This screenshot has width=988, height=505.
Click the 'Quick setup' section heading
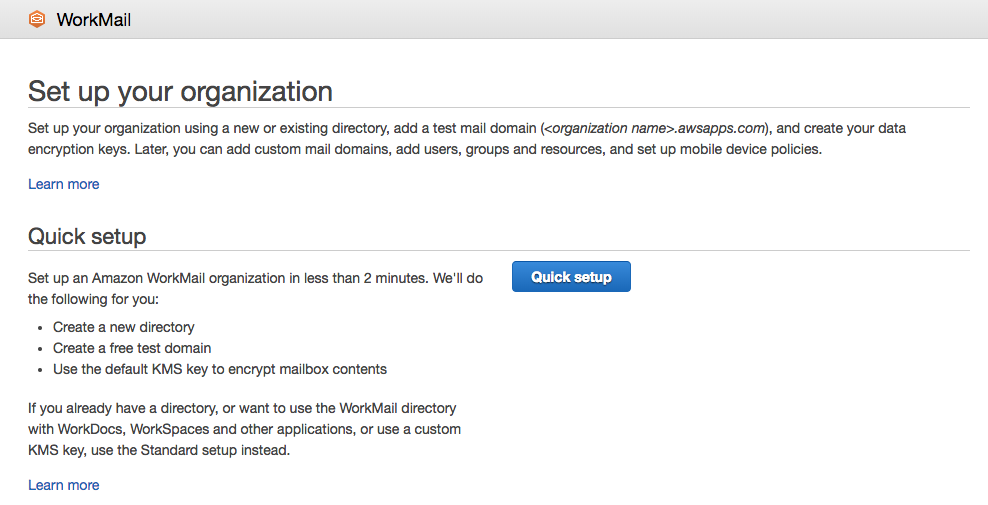[87, 236]
